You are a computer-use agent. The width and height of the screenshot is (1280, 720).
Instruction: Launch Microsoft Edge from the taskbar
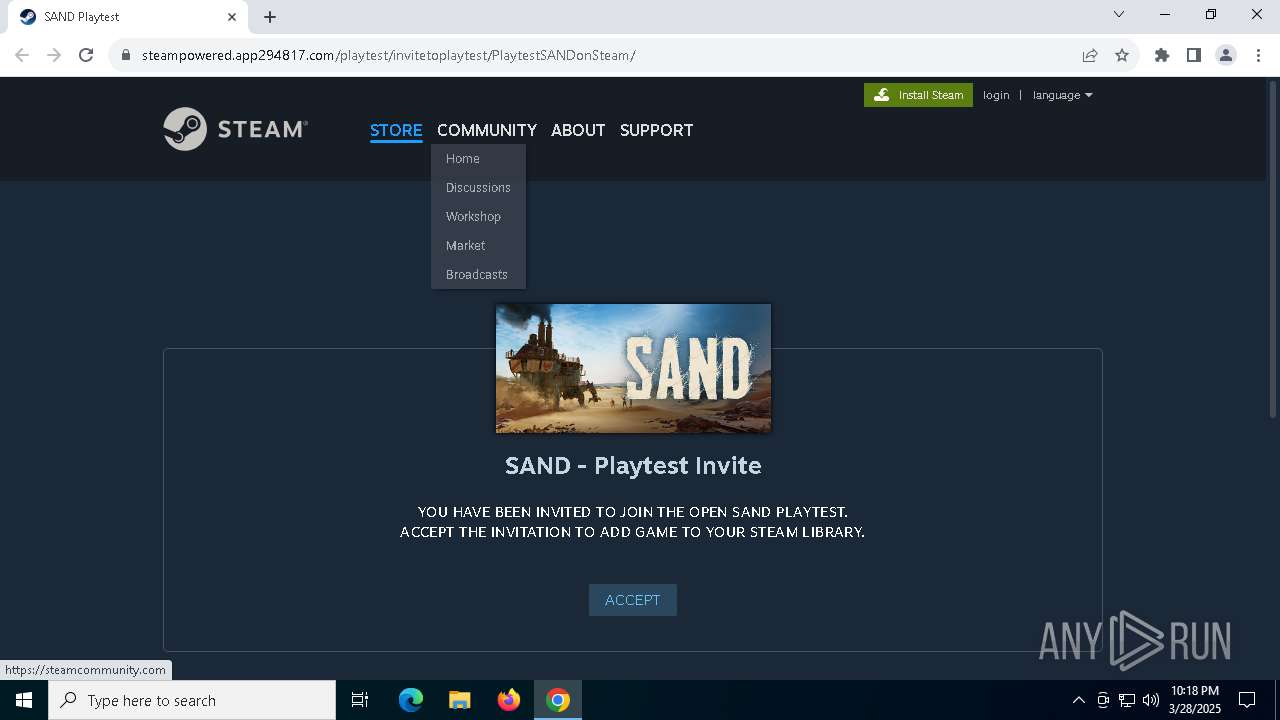(x=411, y=700)
